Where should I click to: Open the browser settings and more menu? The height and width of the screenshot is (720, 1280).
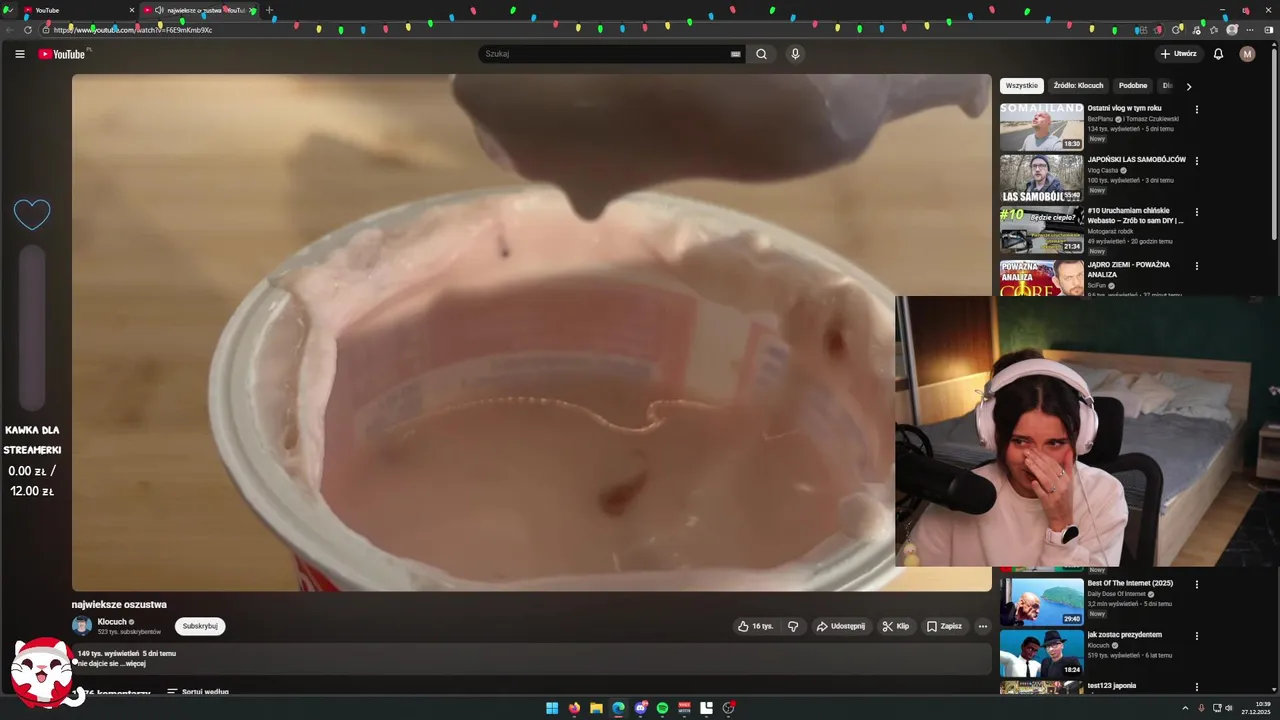click(1250, 30)
